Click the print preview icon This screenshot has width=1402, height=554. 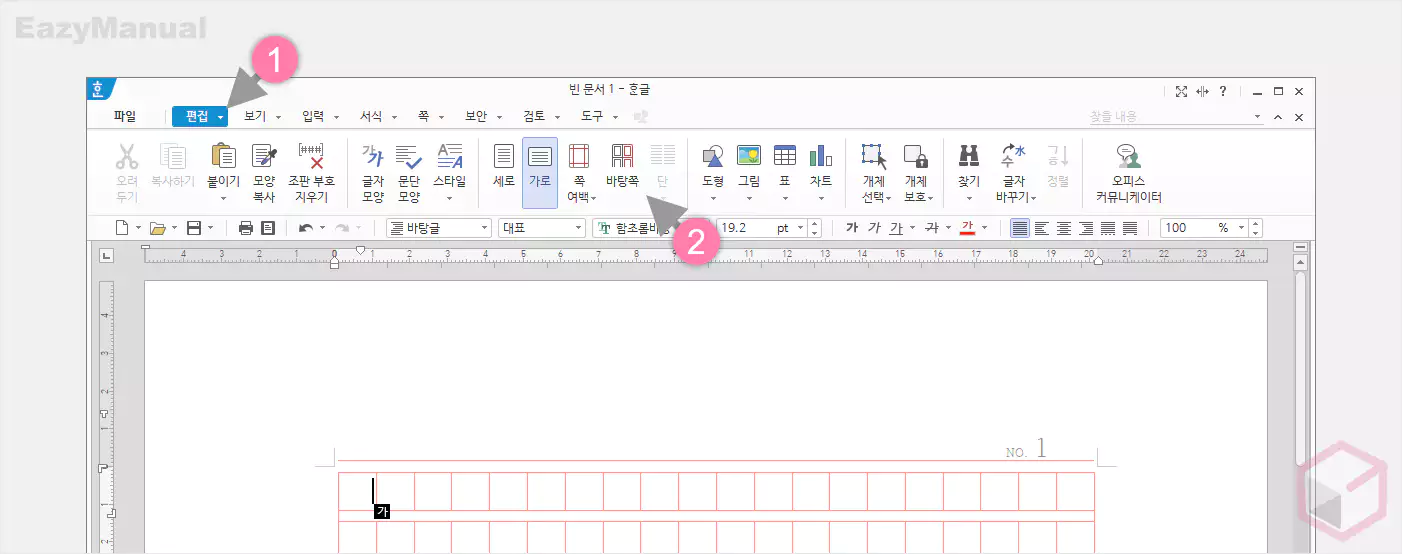268,228
